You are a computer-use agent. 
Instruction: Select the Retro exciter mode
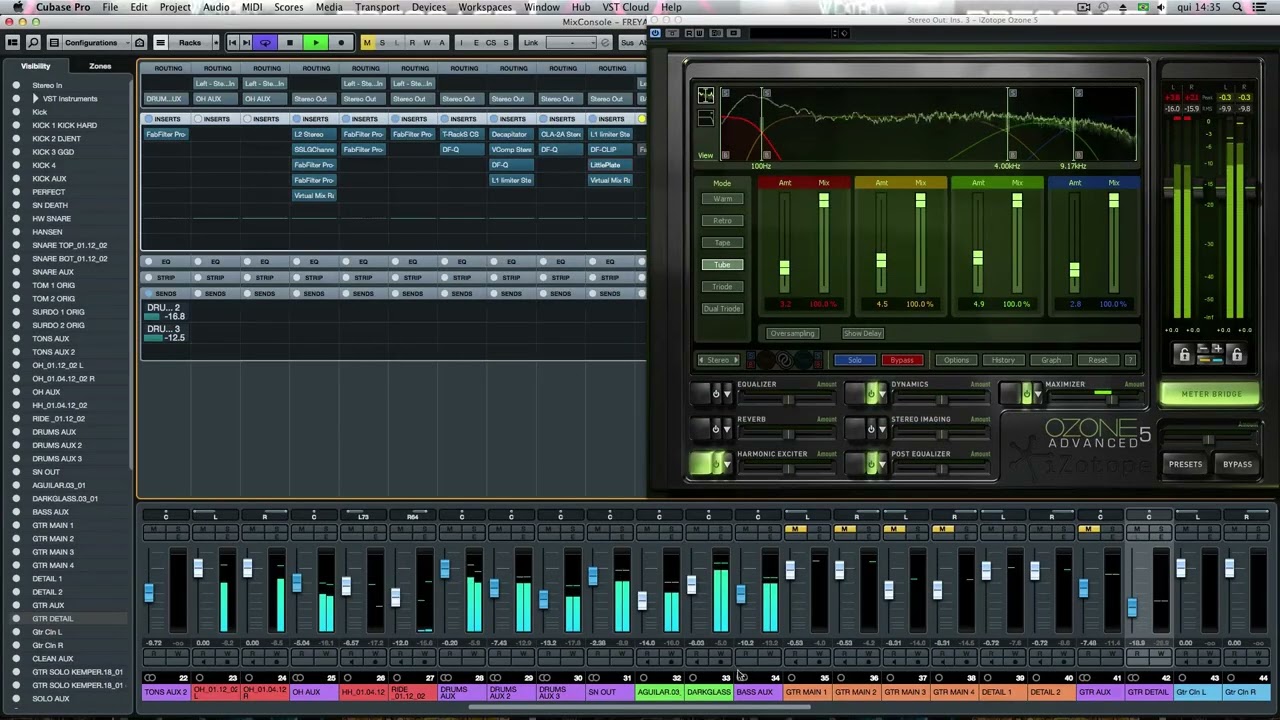722,221
